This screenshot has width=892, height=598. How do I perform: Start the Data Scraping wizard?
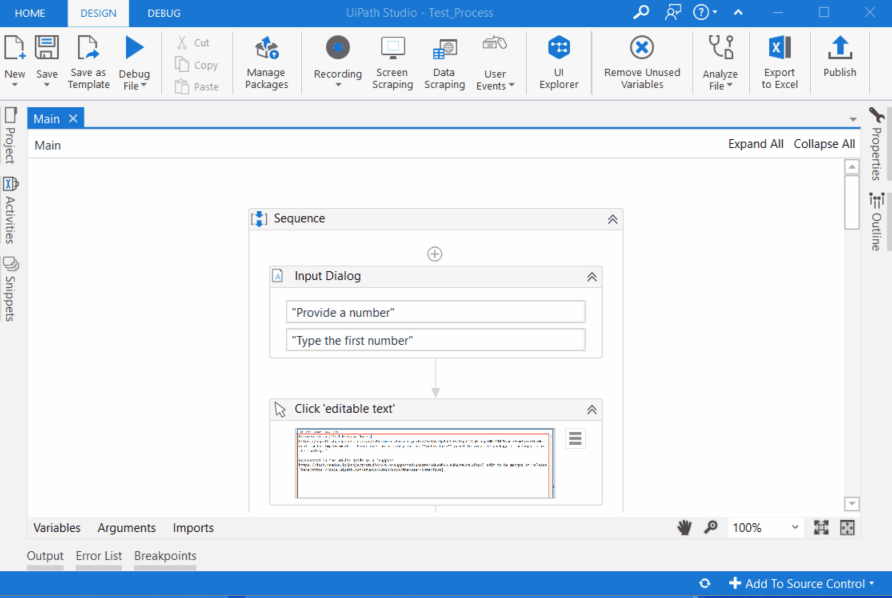(x=444, y=62)
